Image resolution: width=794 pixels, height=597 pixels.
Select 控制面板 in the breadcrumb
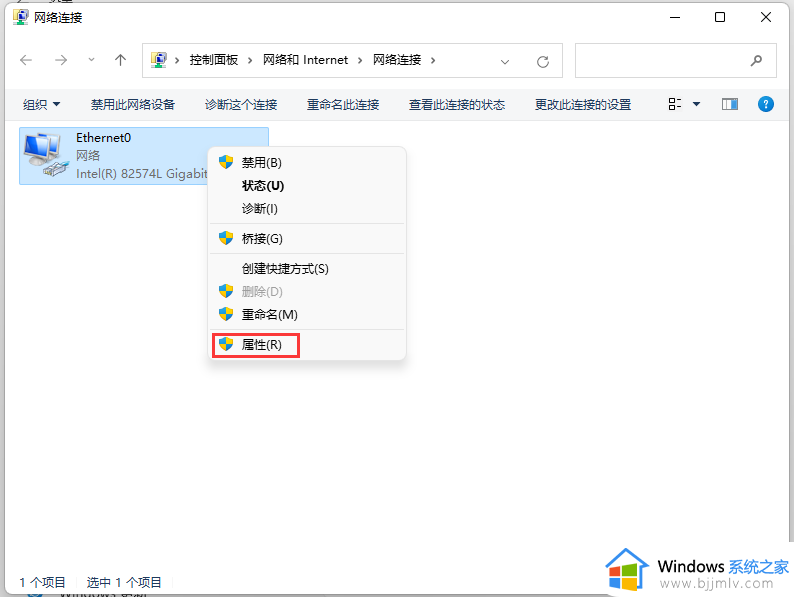(214, 60)
